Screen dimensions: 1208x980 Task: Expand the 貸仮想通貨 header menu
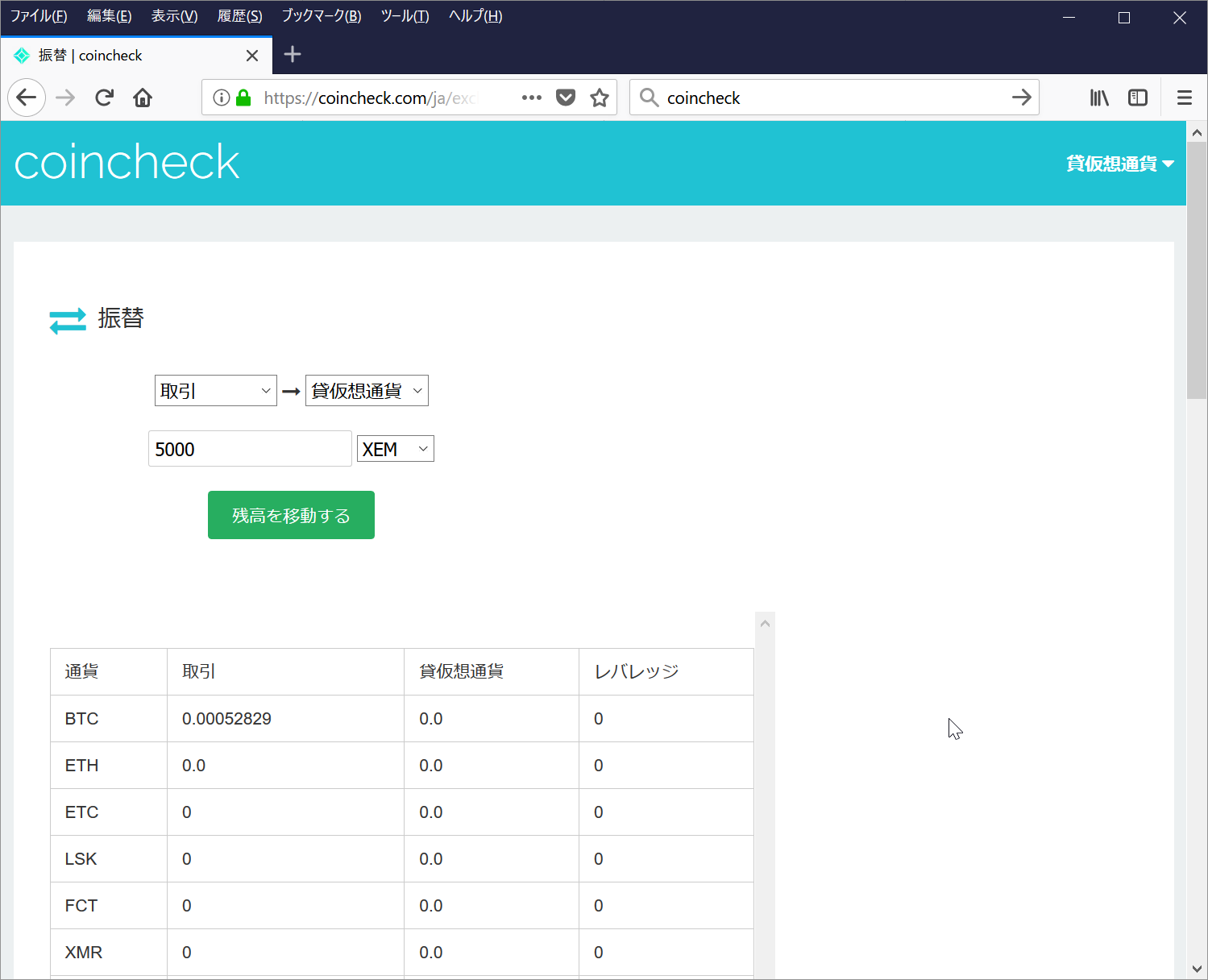[x=1120, y=164]
